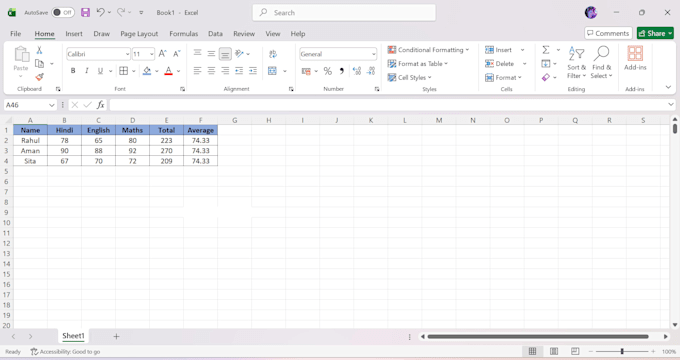The height and width of the screenshot is (360, 680).
Task: Adjust the zoom slider handle
Action: 622,351
